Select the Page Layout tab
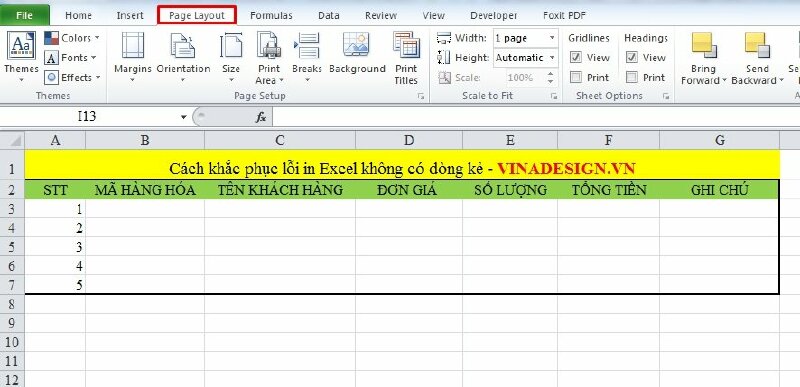 [x=197, y=15]
